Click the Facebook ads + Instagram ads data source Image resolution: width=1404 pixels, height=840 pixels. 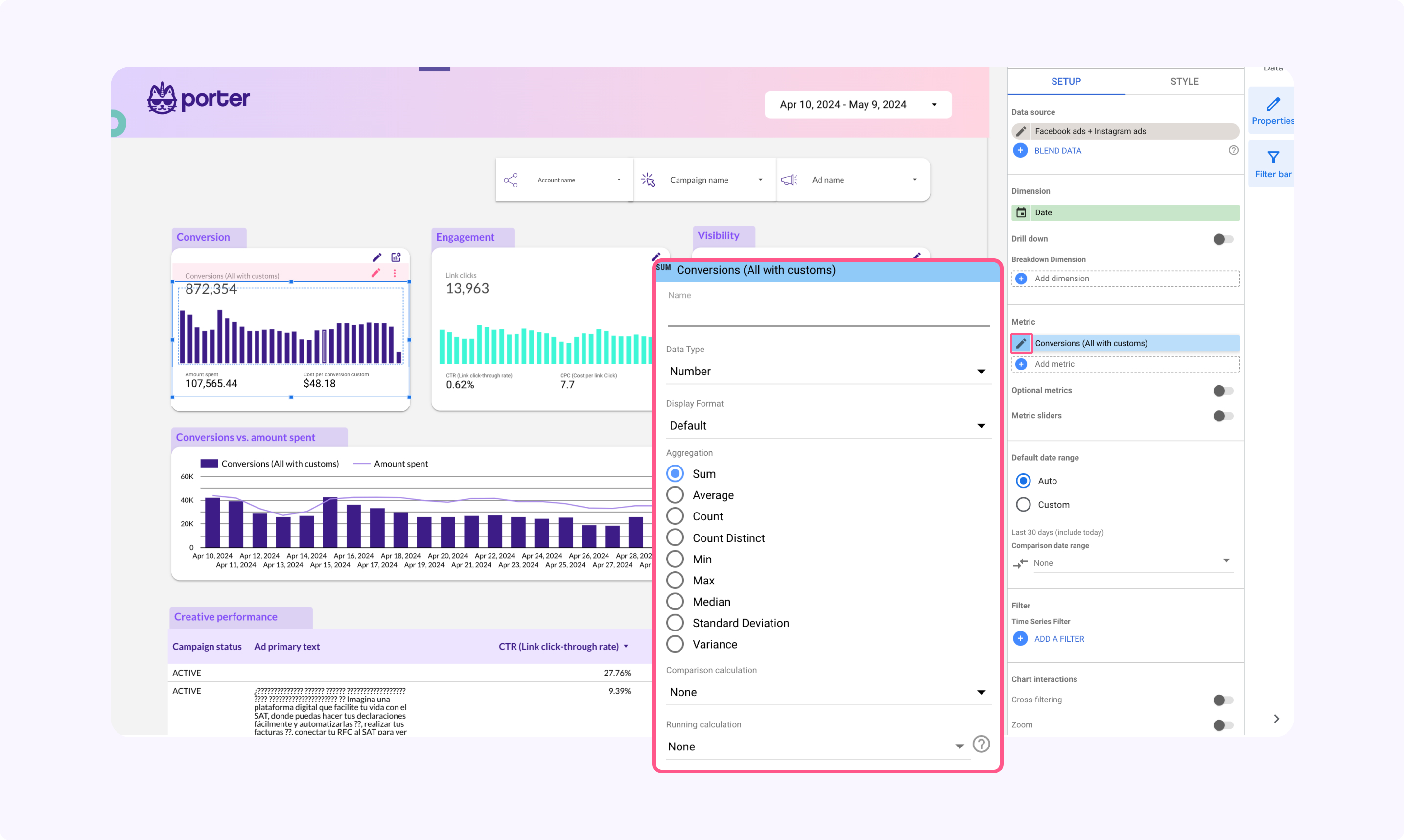point(1125,131)
